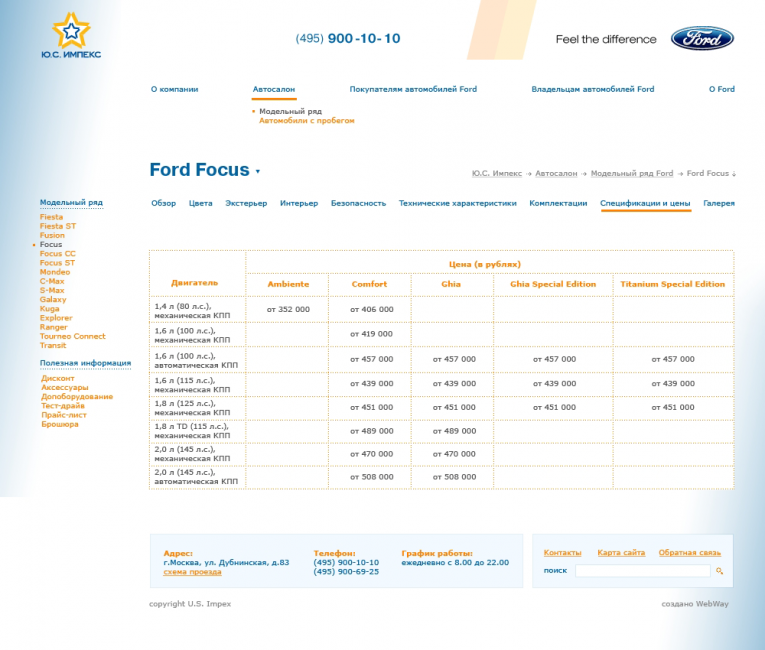Open Покупателям автомобилей Ford menu

413,89
